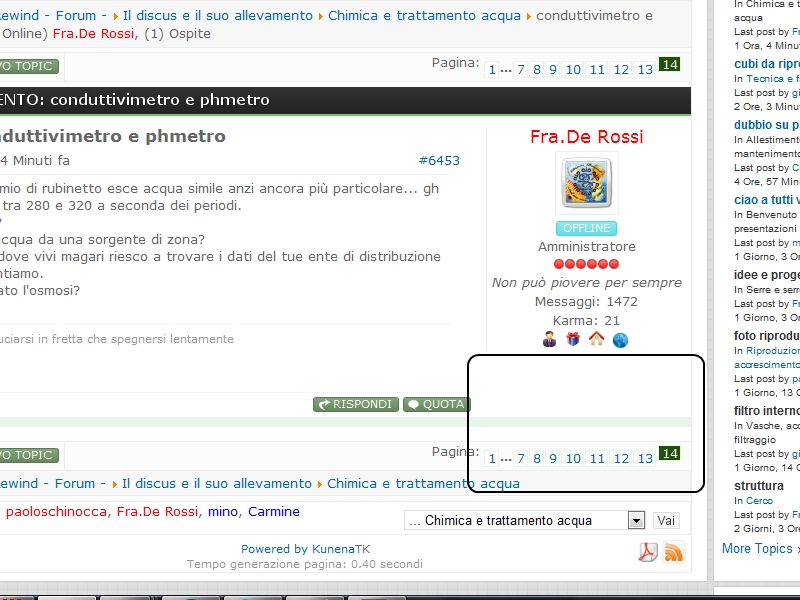The width and height of the screenshot is (800, 600).
Task: Open Powered by KunenaTK link
Action: pyautogui.click(x=306, y=549)
